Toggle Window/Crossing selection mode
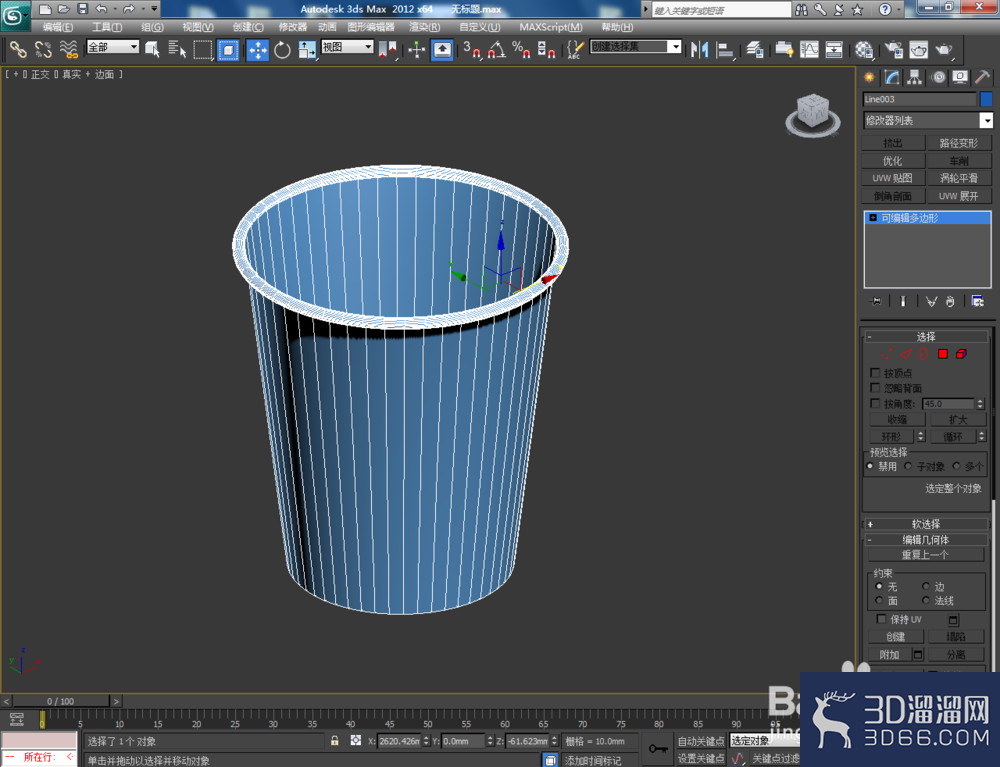This screenshot has height=767, width=1000. pyautogui.click(x=228, y=49)
